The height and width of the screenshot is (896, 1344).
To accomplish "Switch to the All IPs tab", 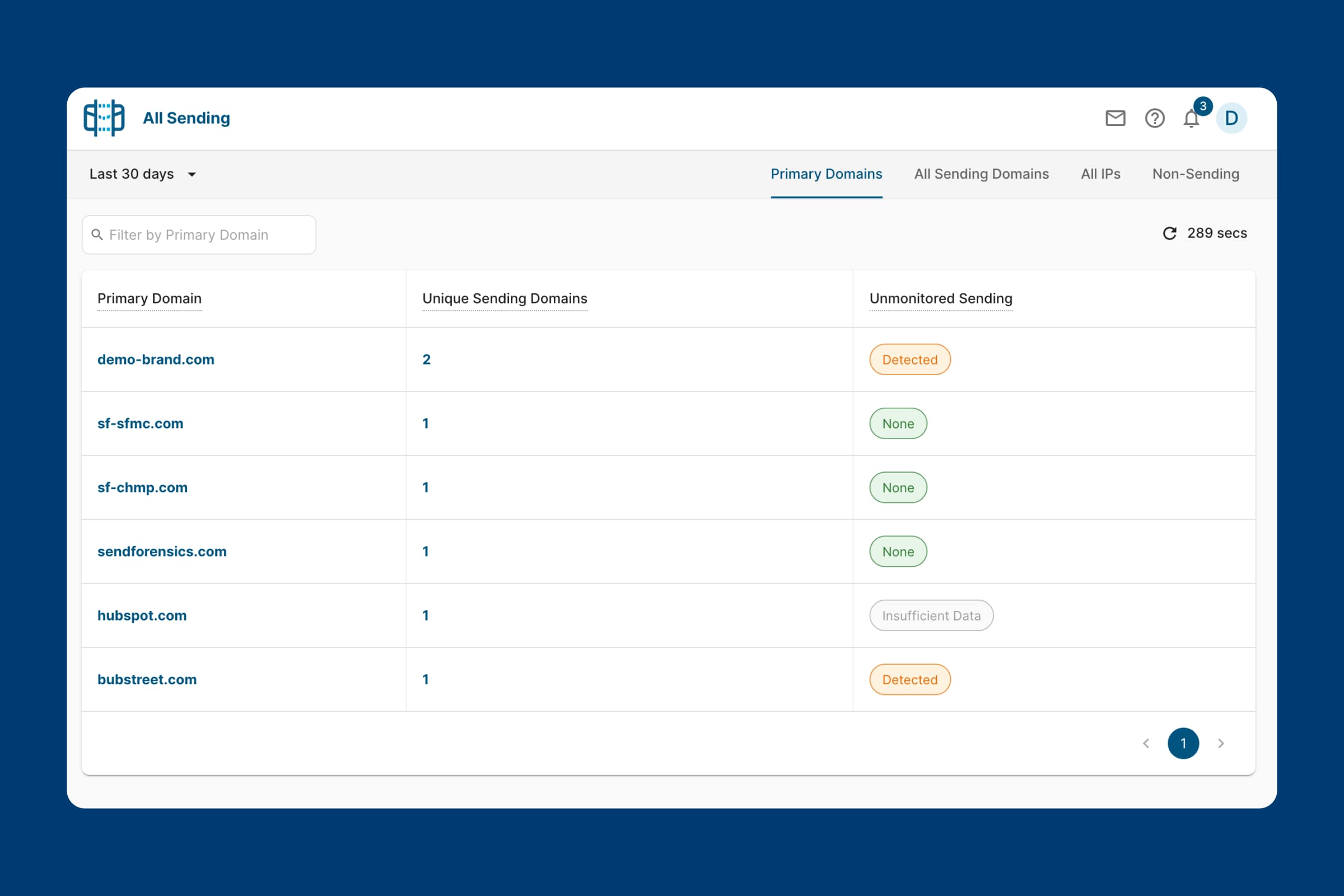I will (1100, 174).
